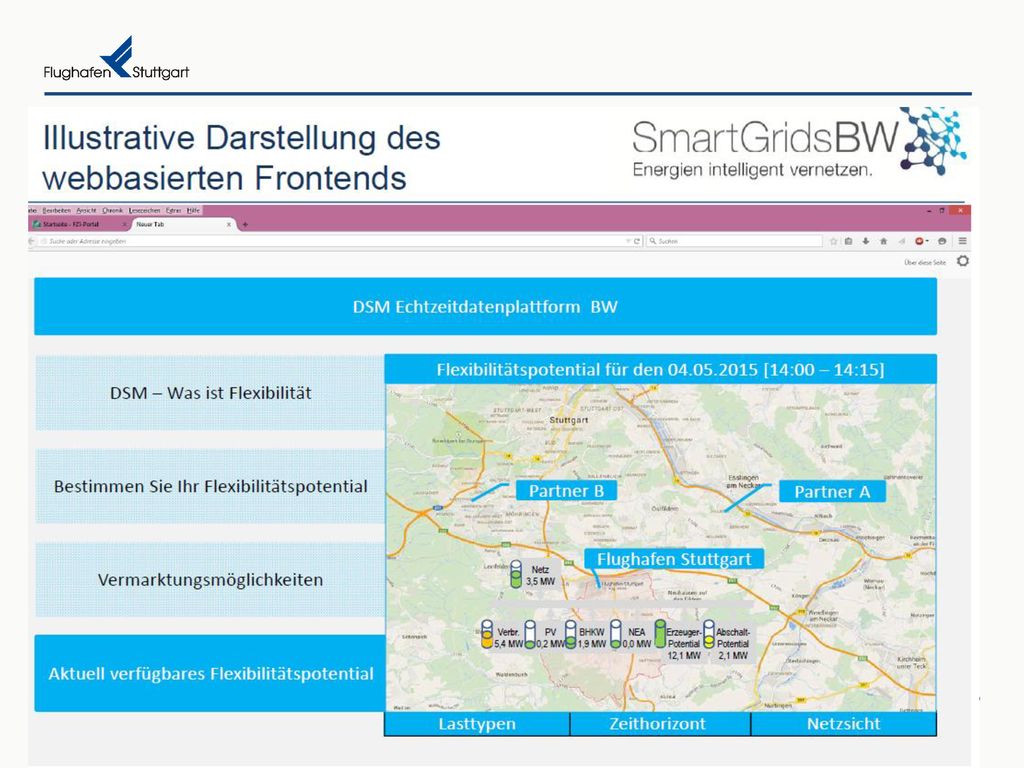
Task: Bookmark the page with the star icon
Action: [x=833, y=241]
